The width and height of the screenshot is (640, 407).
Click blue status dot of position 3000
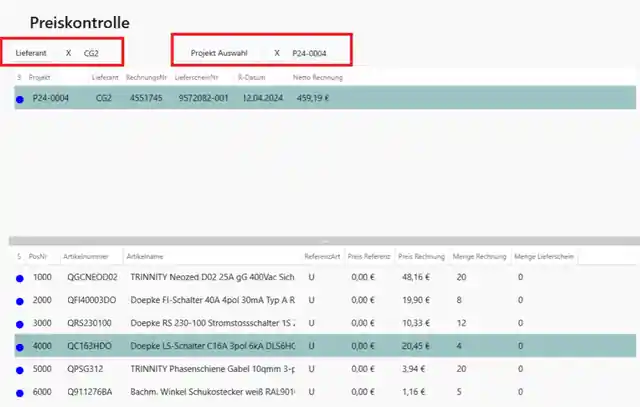click(x=20, y=324)
